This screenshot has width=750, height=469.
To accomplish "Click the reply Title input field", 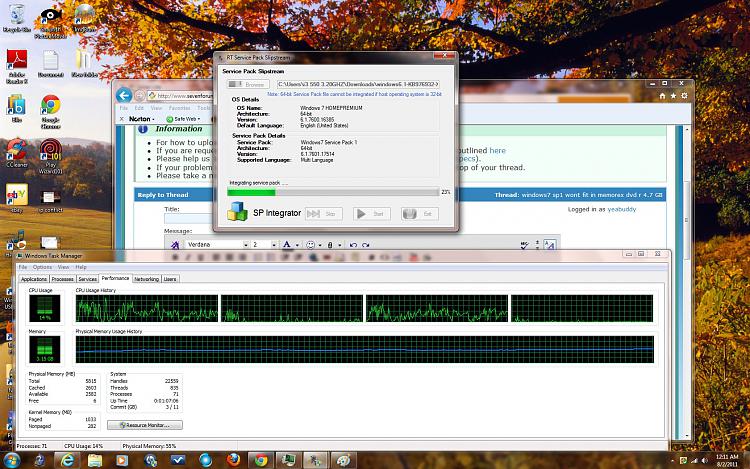I will [x=189, y=218].
